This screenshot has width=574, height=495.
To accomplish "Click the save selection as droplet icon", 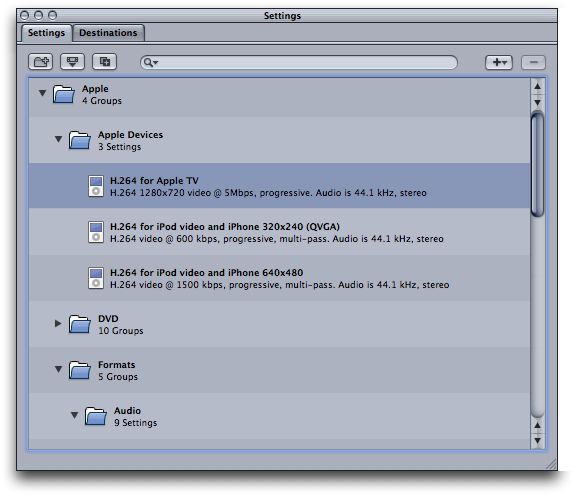I will pyautogui.click(x=72, y=62).
